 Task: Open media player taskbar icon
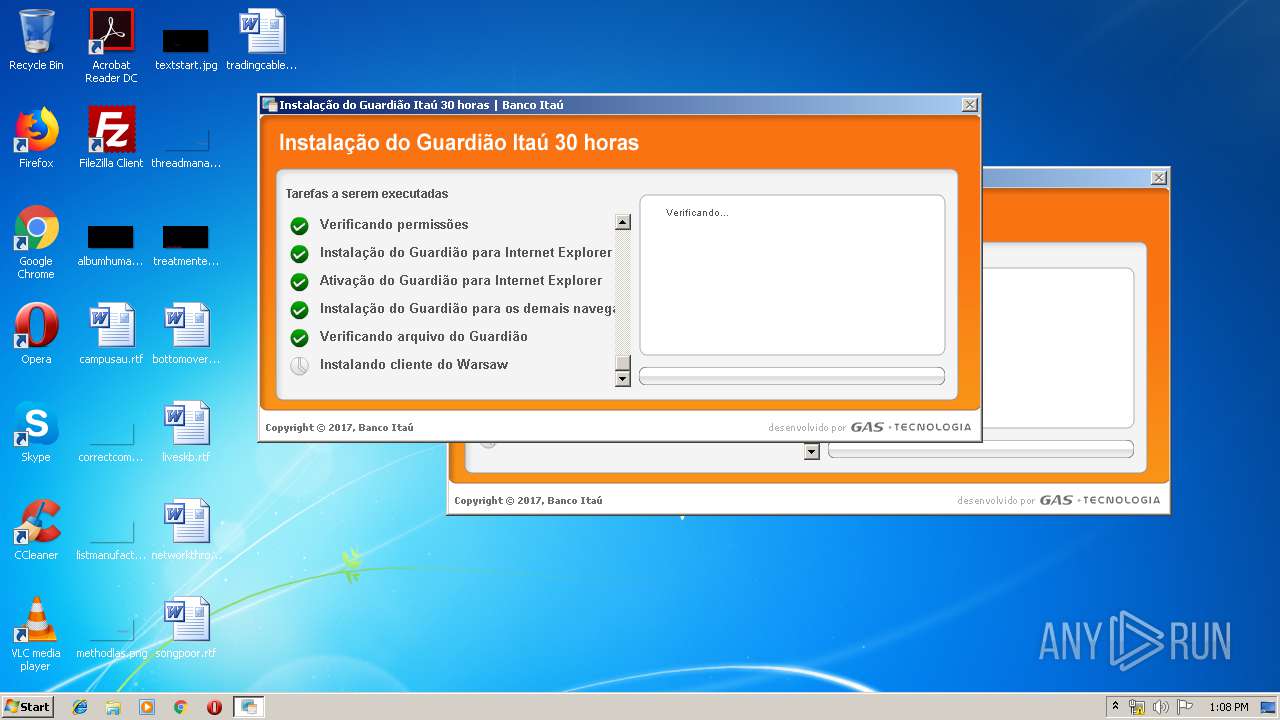tap(147, 707)
